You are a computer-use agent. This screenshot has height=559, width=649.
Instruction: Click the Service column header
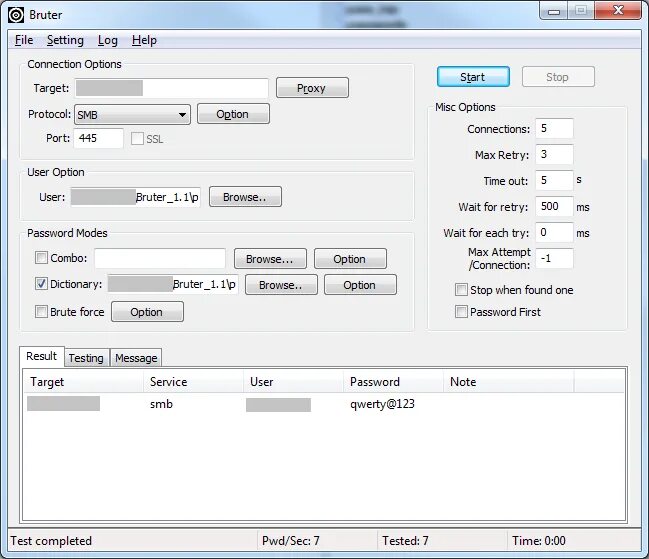coord(194,381)
